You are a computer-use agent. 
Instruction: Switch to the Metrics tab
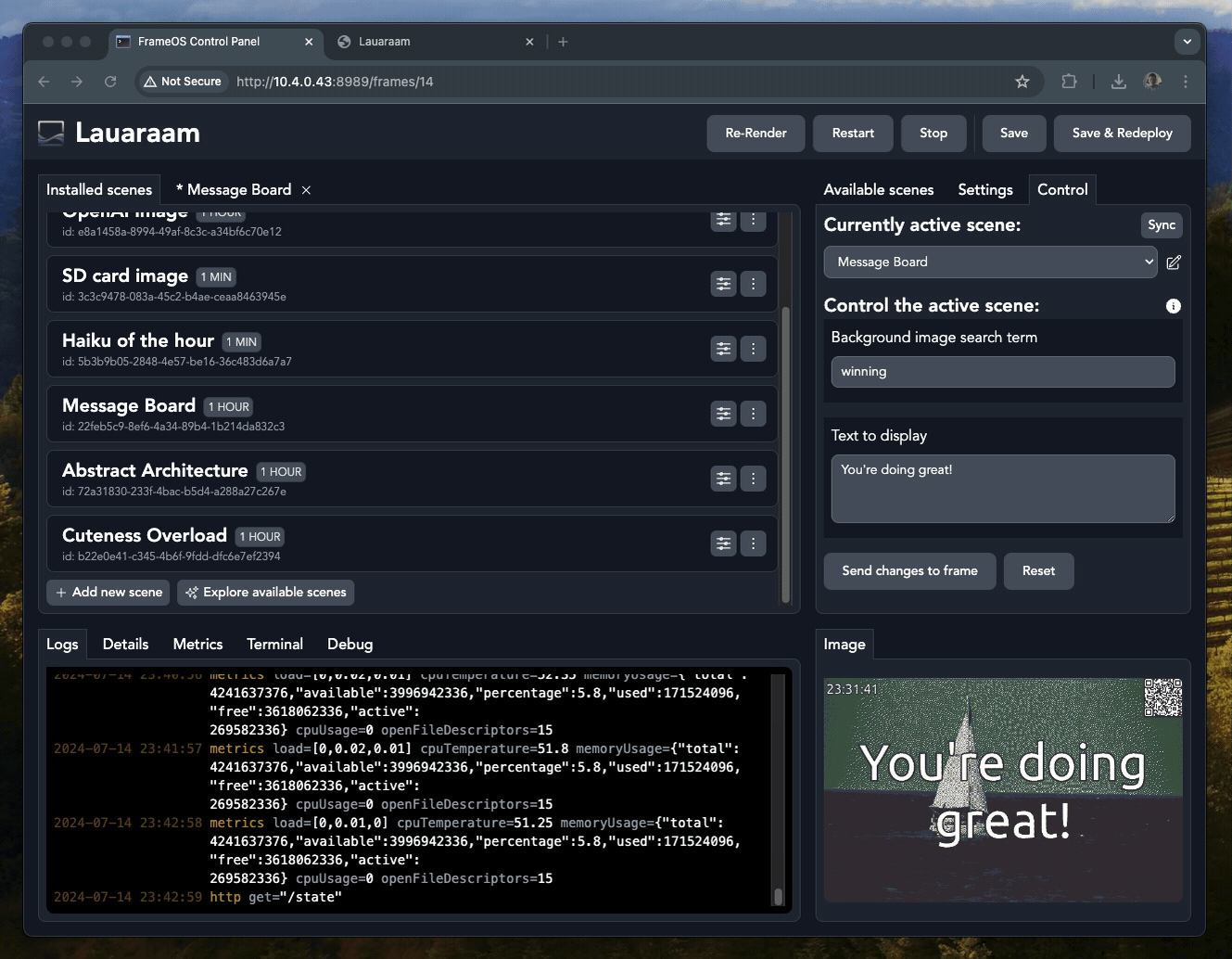point(197,644)
